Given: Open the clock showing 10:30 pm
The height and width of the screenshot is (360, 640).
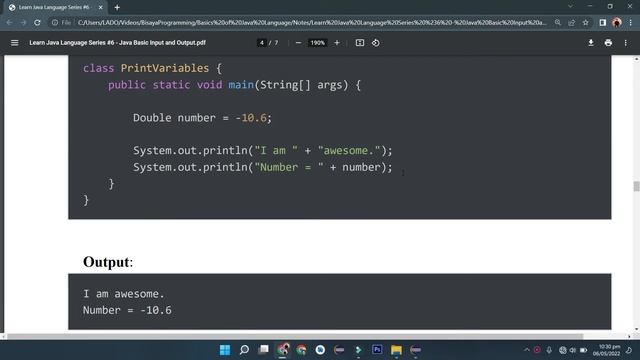Looking at the screenshot, I should (x=607, y=350).
